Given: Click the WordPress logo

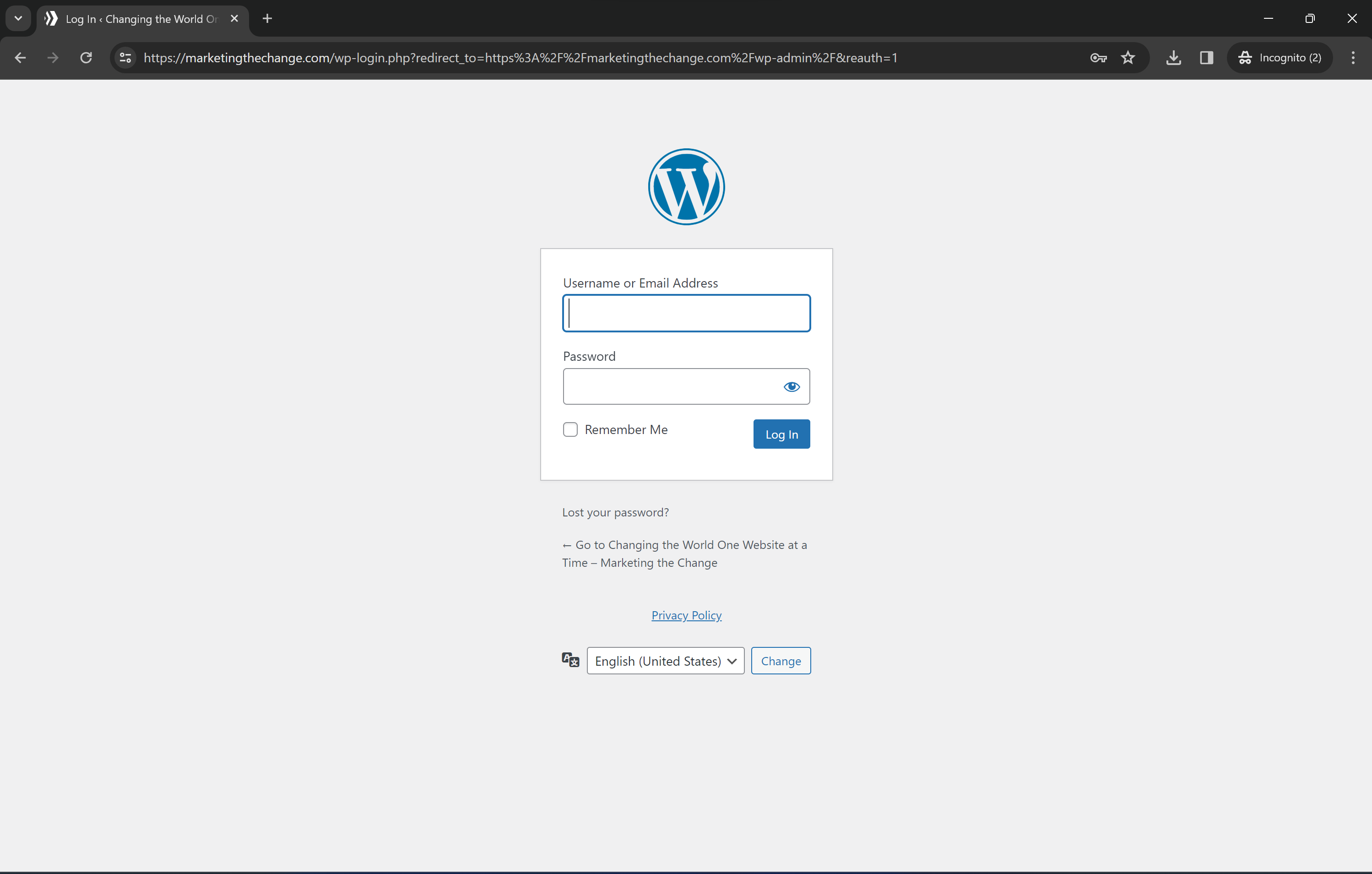Looking at the screenshot, I should click(x=686, y=187).
